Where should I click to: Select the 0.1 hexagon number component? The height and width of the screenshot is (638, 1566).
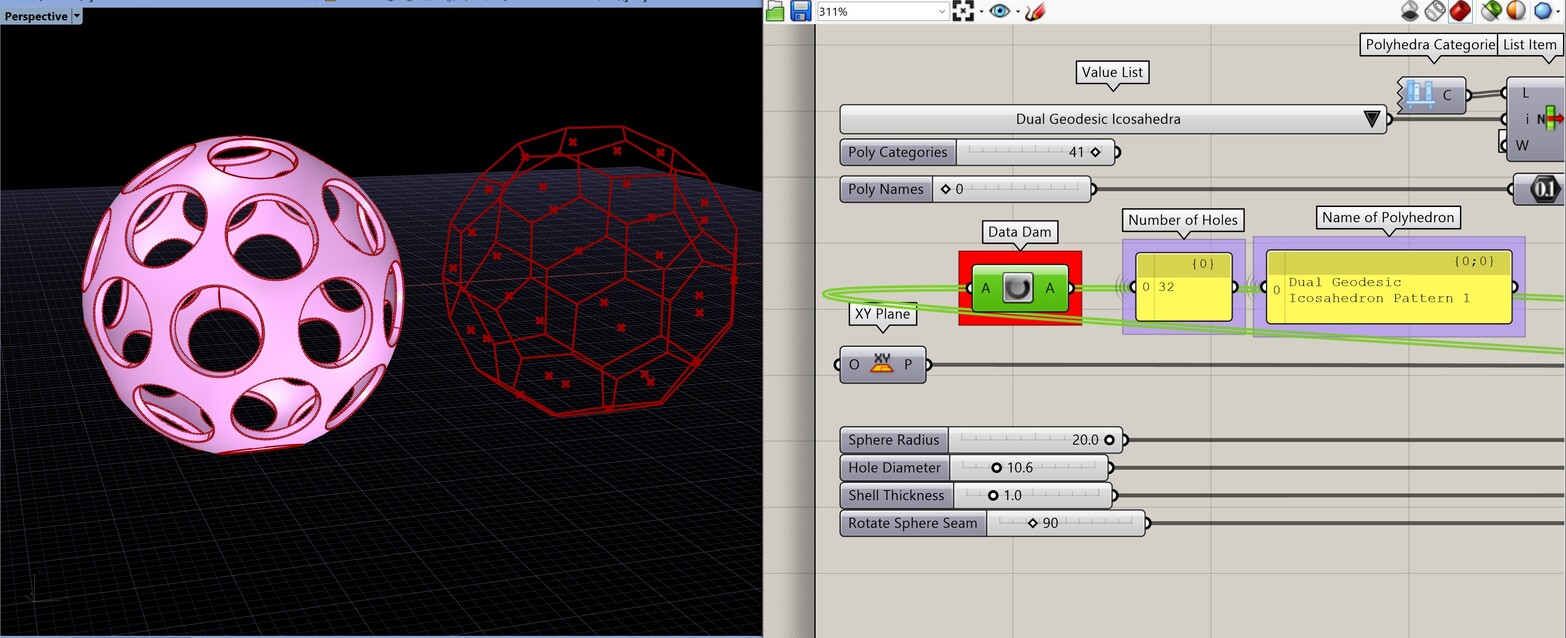tap(1545, 189)
